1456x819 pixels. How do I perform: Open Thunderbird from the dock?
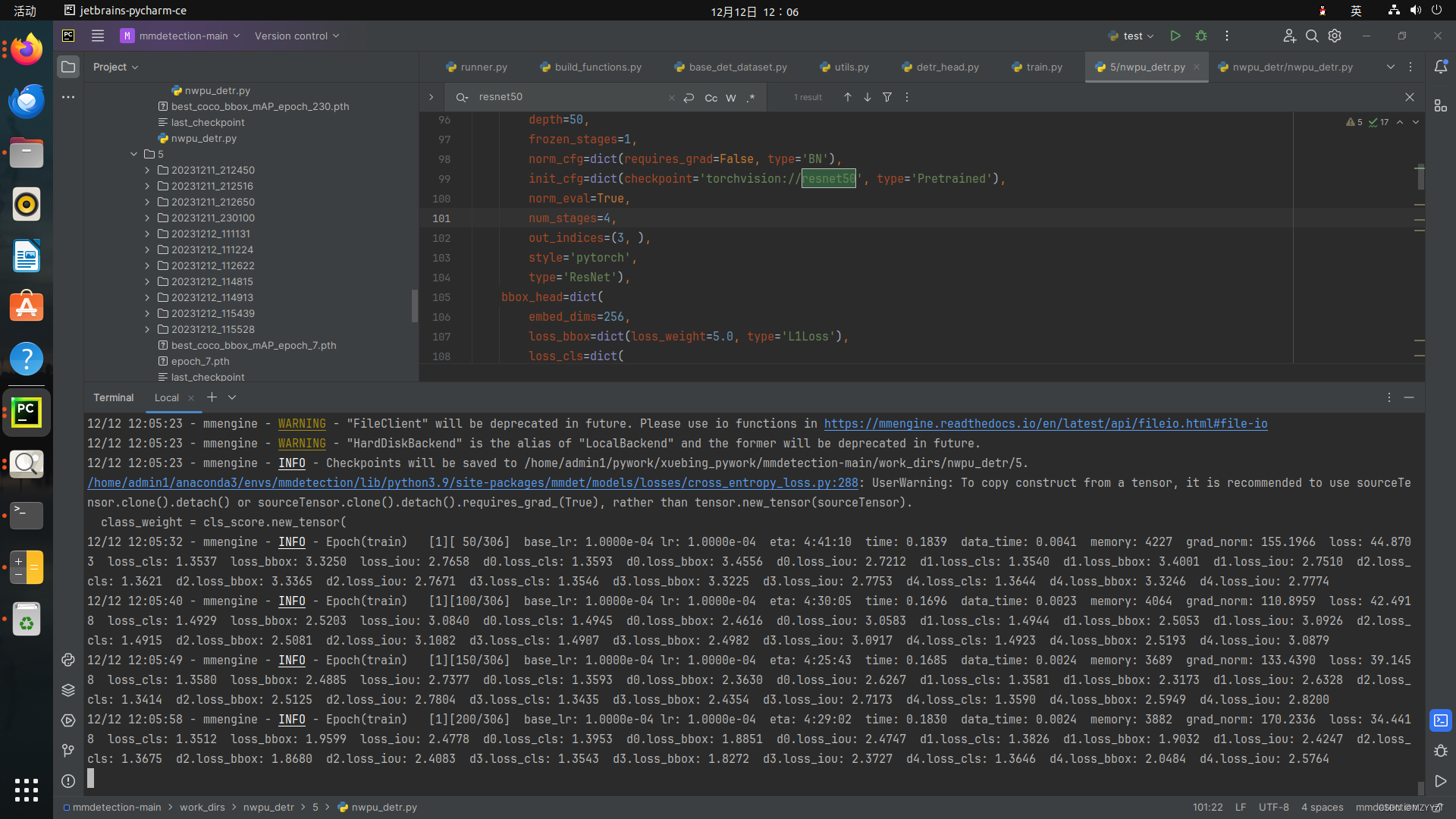click(x=27, y=102)
